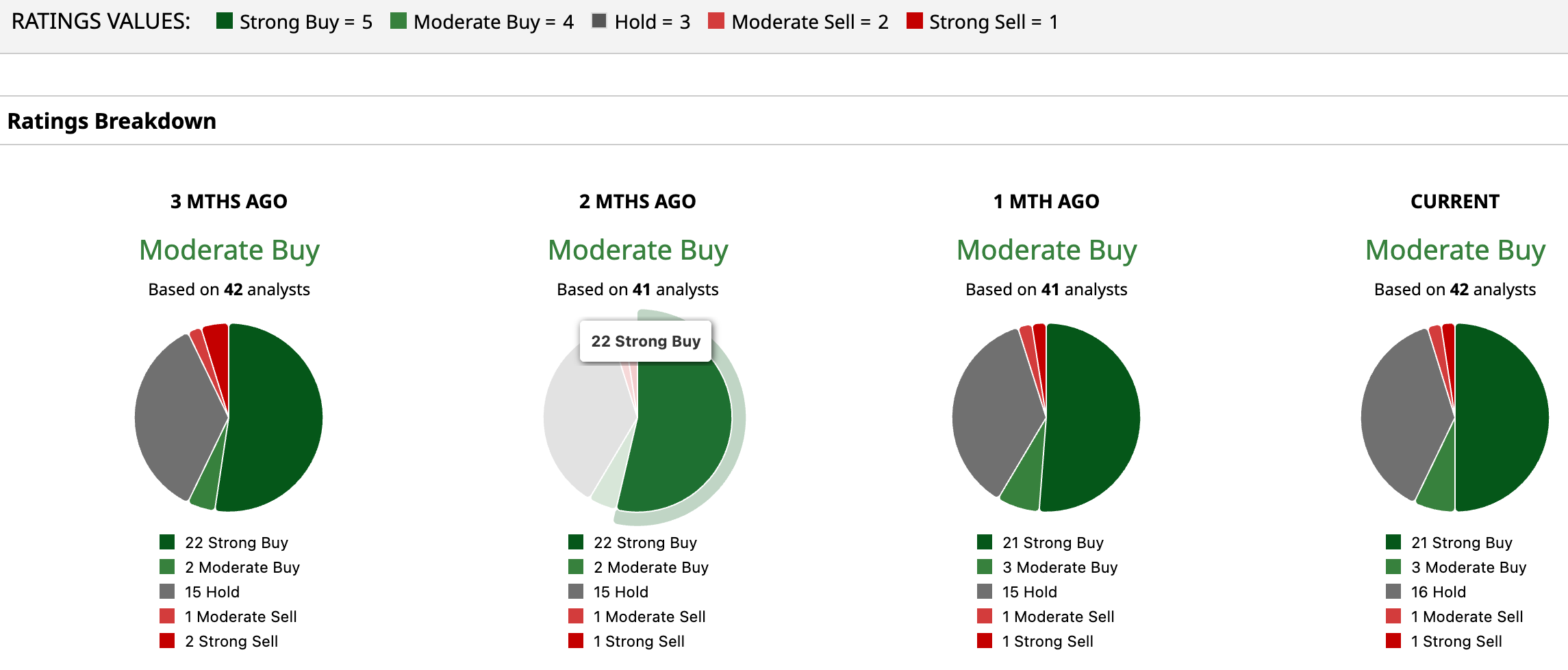Select '15 Hold' legend entry under 2 MTHS AGO
Viewport: 1568px width, 670px height.
(x=620, y=592)
